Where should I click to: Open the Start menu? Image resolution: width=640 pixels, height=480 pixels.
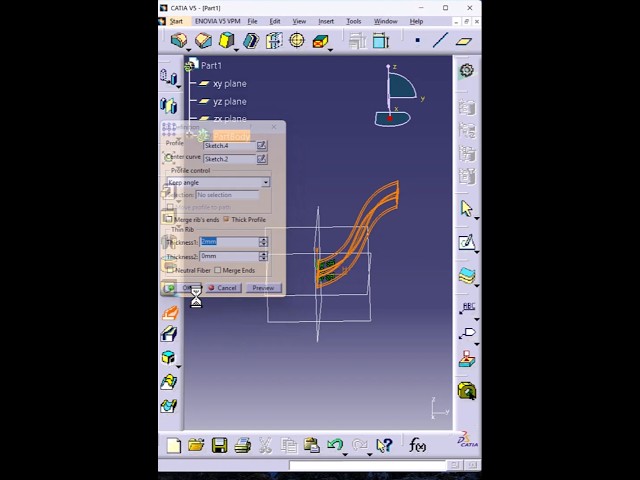[x=176, y=21]
